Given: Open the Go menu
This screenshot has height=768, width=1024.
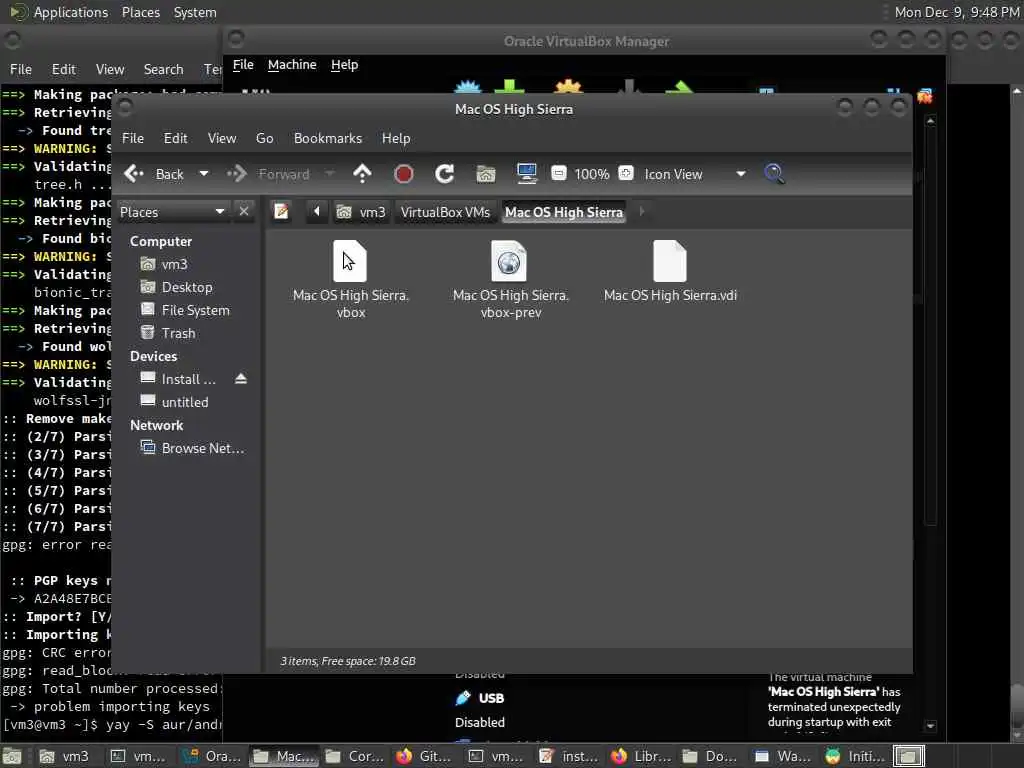Looking at the screenshot, I should (x=264, y=138).
